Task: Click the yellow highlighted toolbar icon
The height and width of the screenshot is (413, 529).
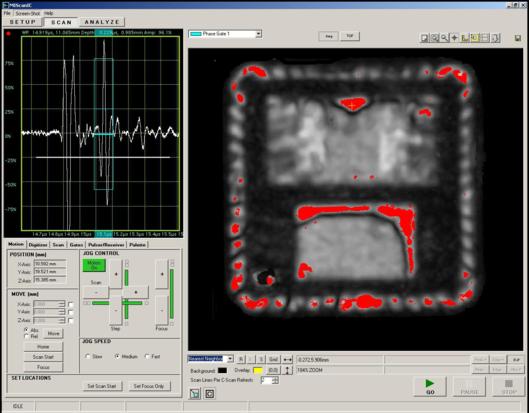Action: coord(475,38)
